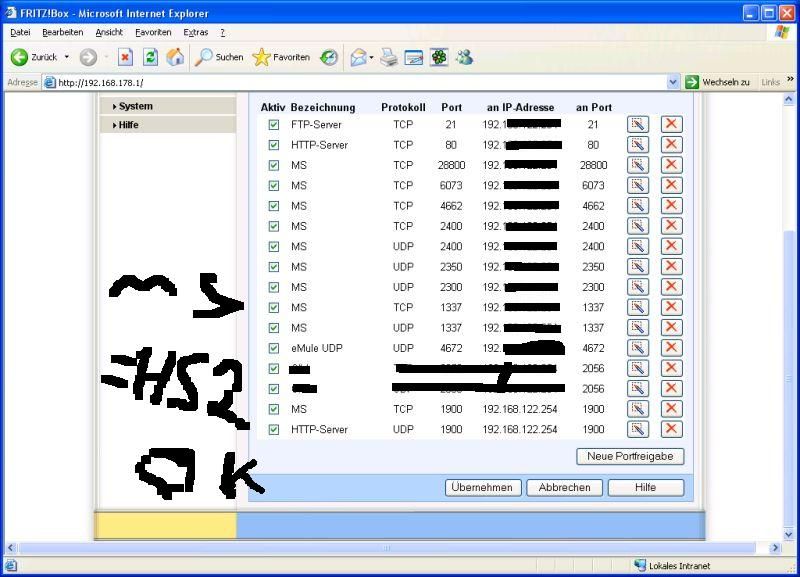
Task: Disable the MS UDP 2300 entry checkbox
Action: point(274,287)
